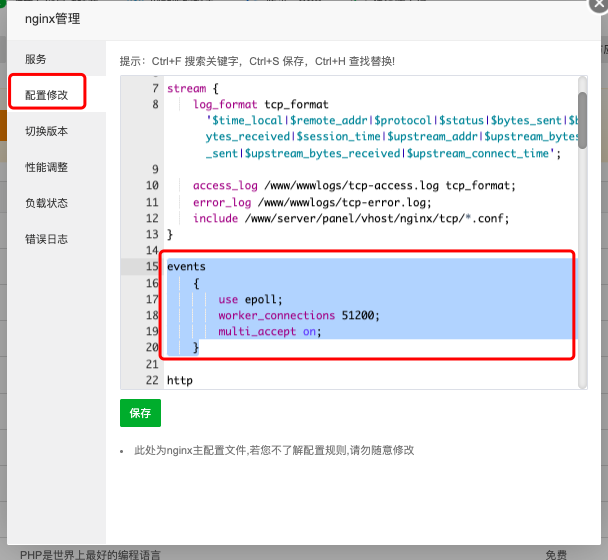Open the 错误日志 tab
608x560 pixels.
click(x=47, y=239)
